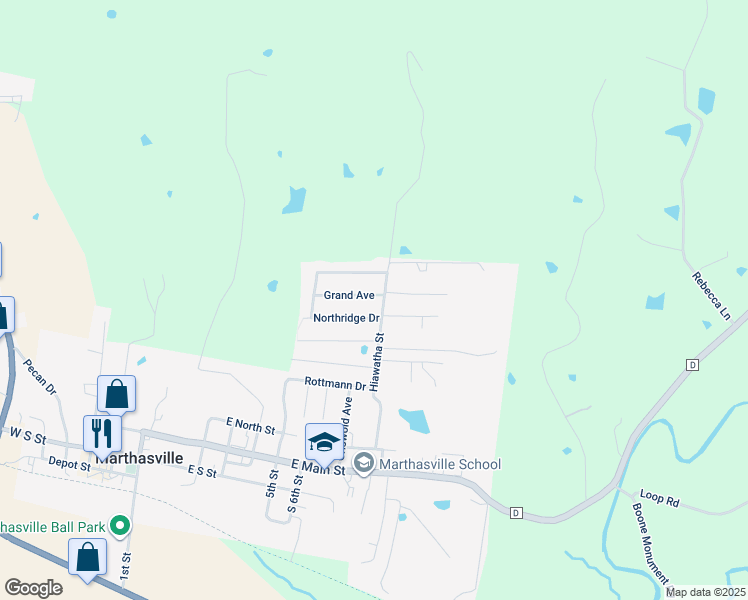Click the restaurant fork and knife marker
Viewport: 748px width, 600px height.
102,434
